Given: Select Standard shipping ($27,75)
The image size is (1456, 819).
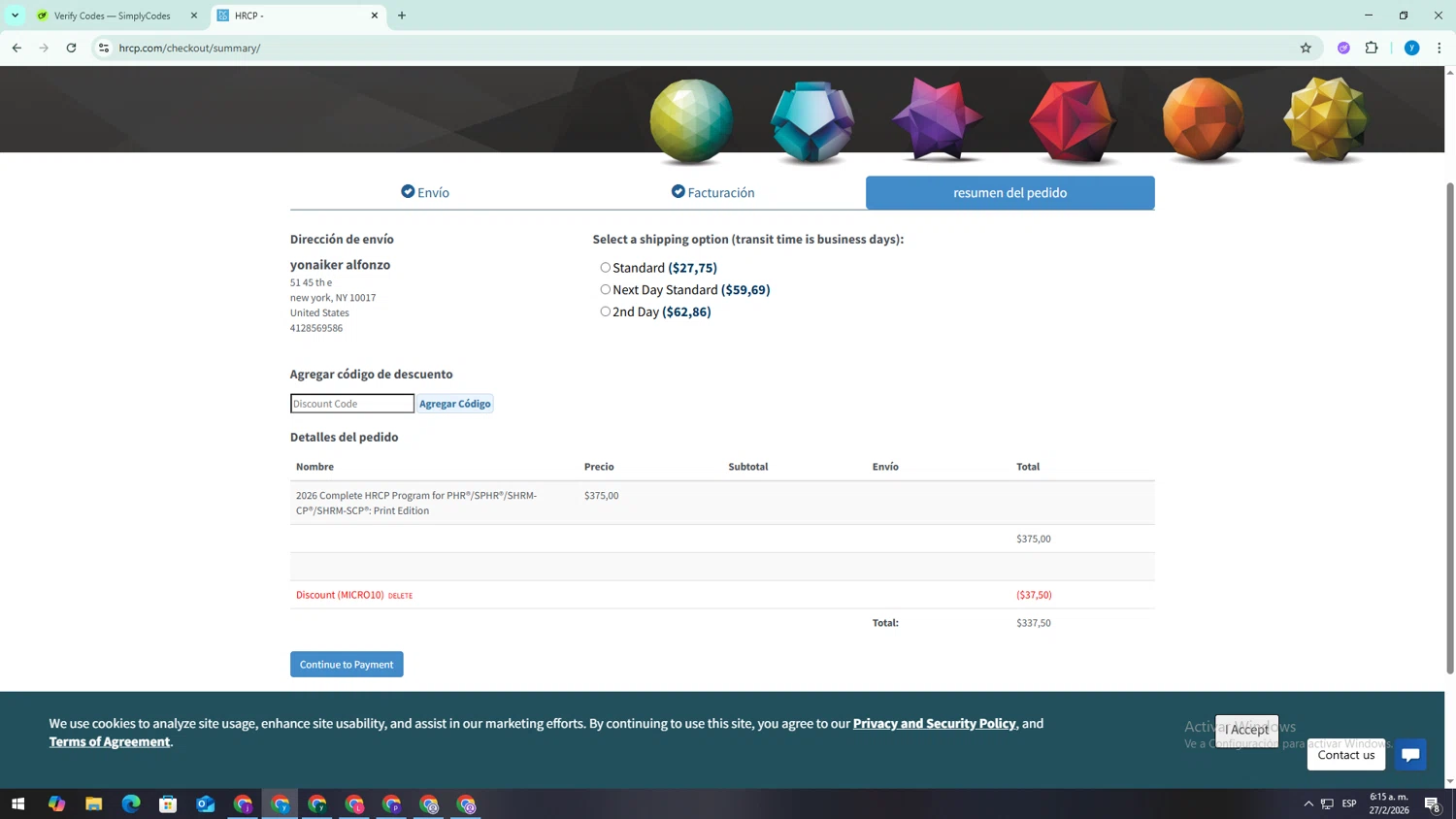Looking at the screenshot, I should pyautogui.click(x=605, y=268).
